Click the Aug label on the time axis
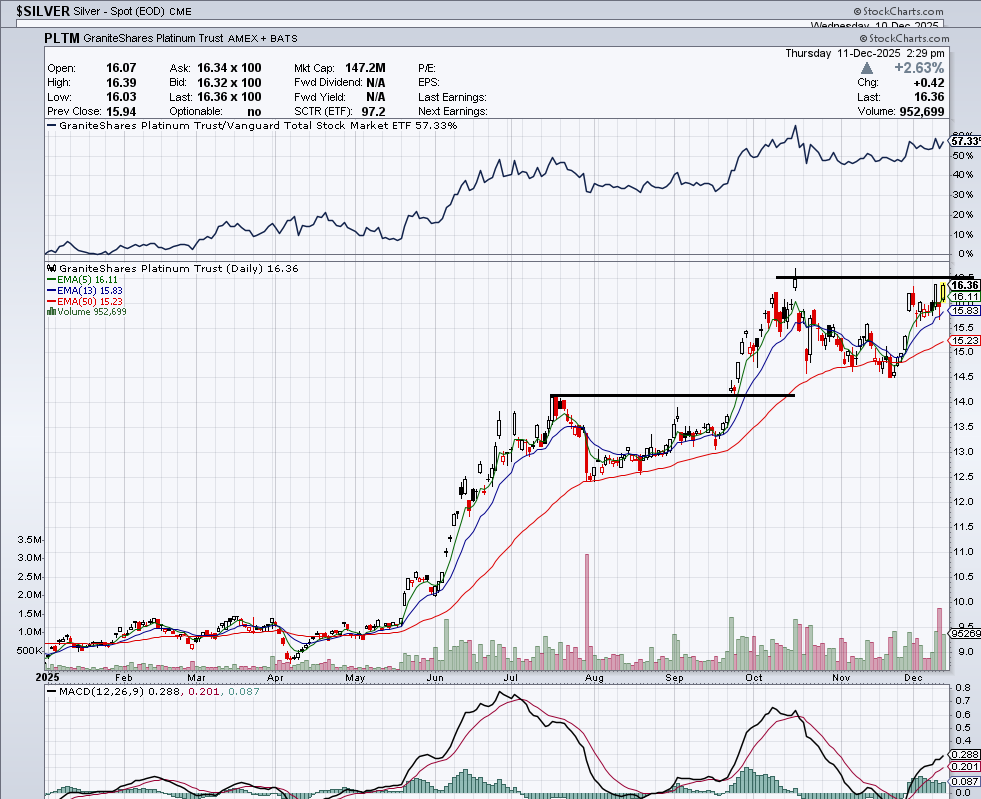This screenshot has width=981, height=799. click(x=594, y=678)
